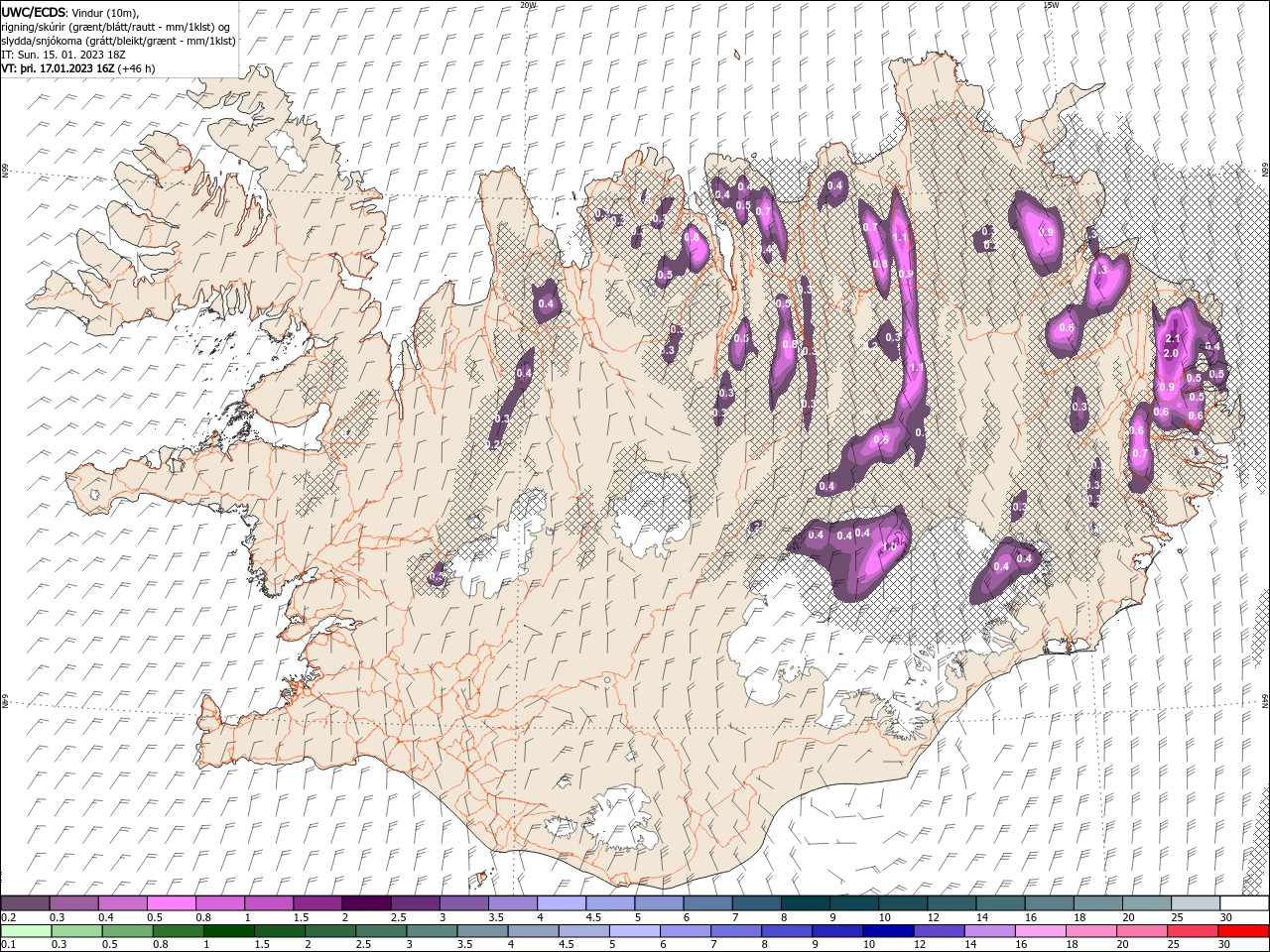Screen dimensions: 1270x952
Task: Click the palest green 0.1–0.3 legend swatch
Action: [26, 931]
